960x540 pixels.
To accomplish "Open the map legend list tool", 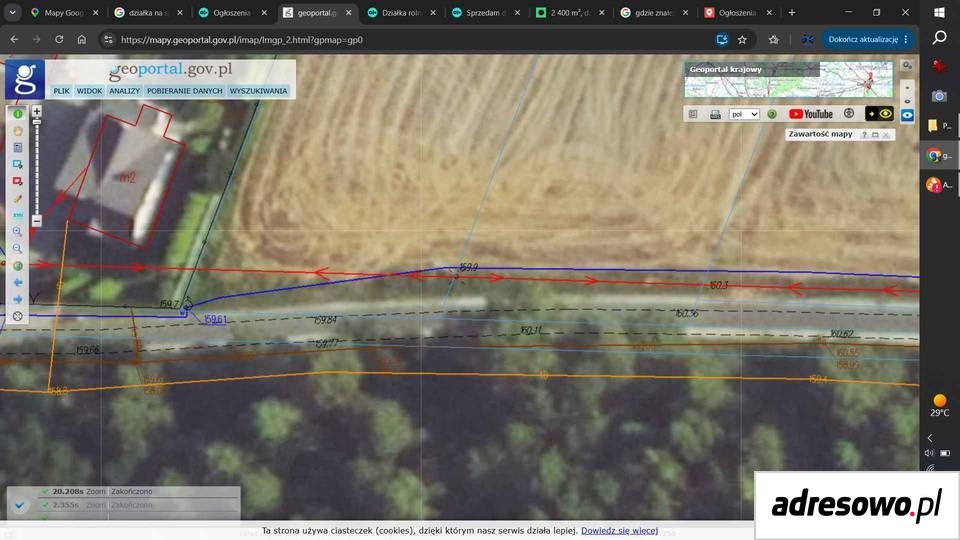I will pos(18,148).
